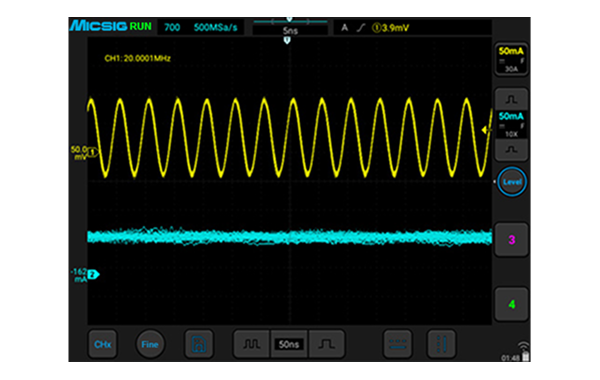Viewport: 600px width, 380px height.
Task: Decrease timebase with the multi-pulse icon
Action: click(251, 344)
